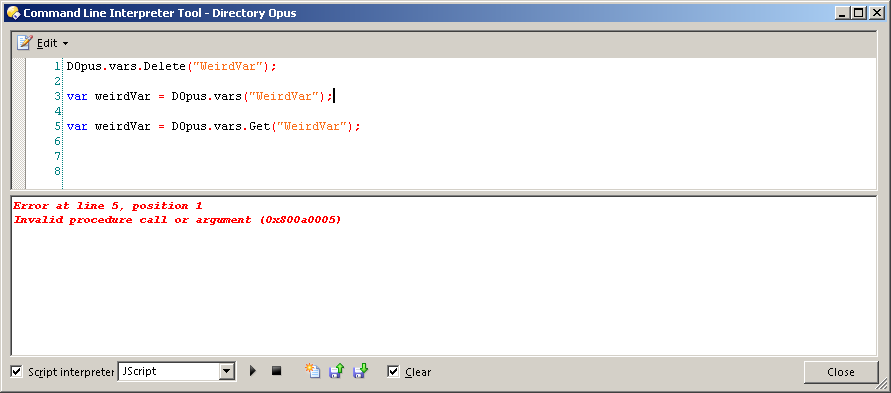This screenshot has width=891, height=393.
Task: Uncheck the Clear checkbox
Action: 393,371
